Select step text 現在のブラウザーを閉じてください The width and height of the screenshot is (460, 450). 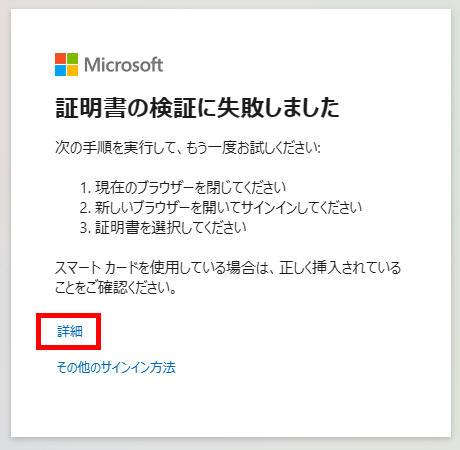pos(191,187)
